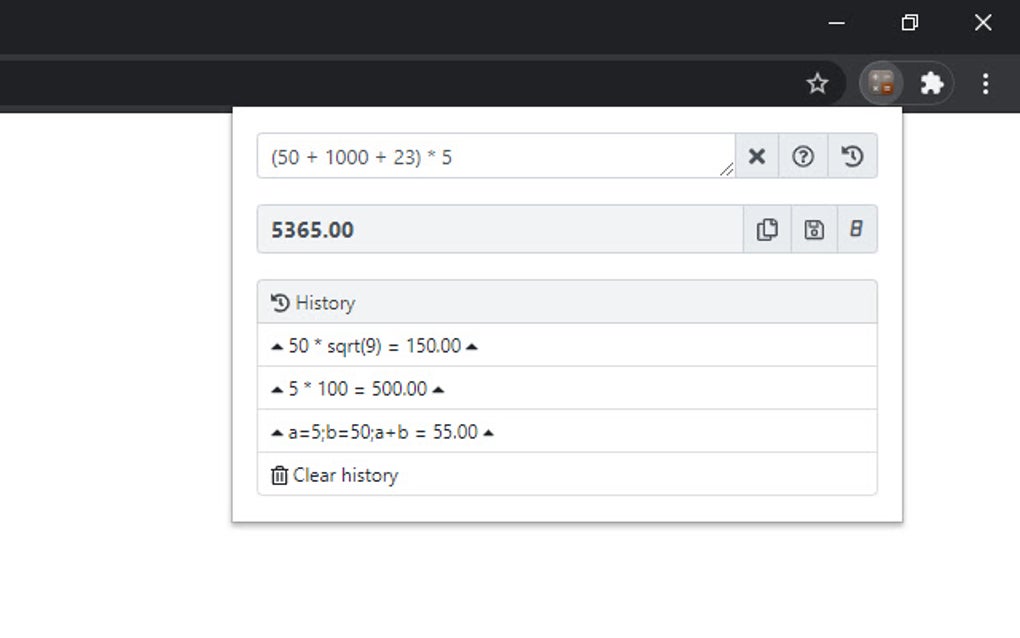Open the Extensions puzzle piece menu
This screenshot has width=1020, height=638.
932,83
